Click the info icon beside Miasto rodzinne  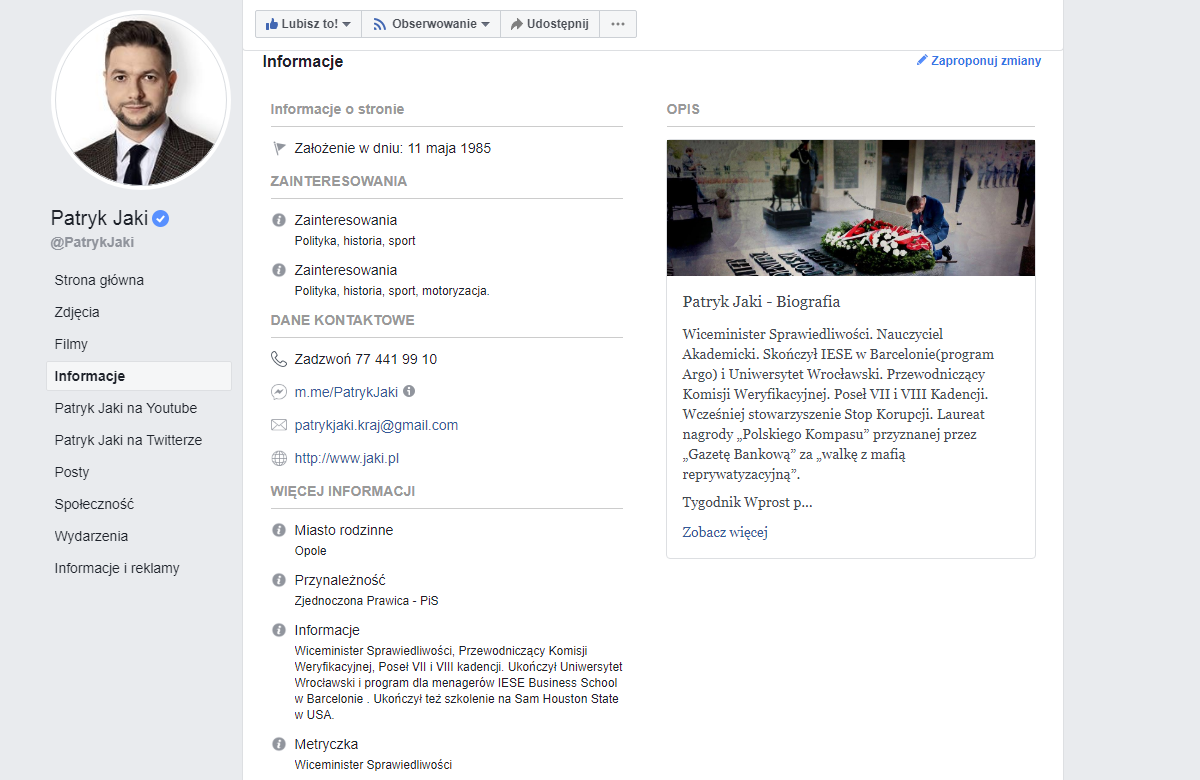(x=278, y=530)
